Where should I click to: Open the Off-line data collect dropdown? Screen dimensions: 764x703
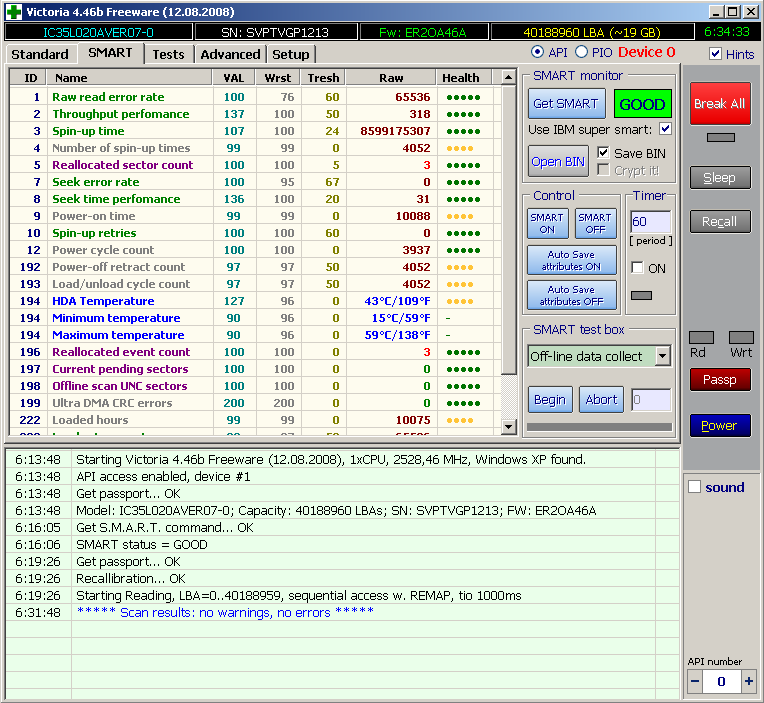pos(663,356)
